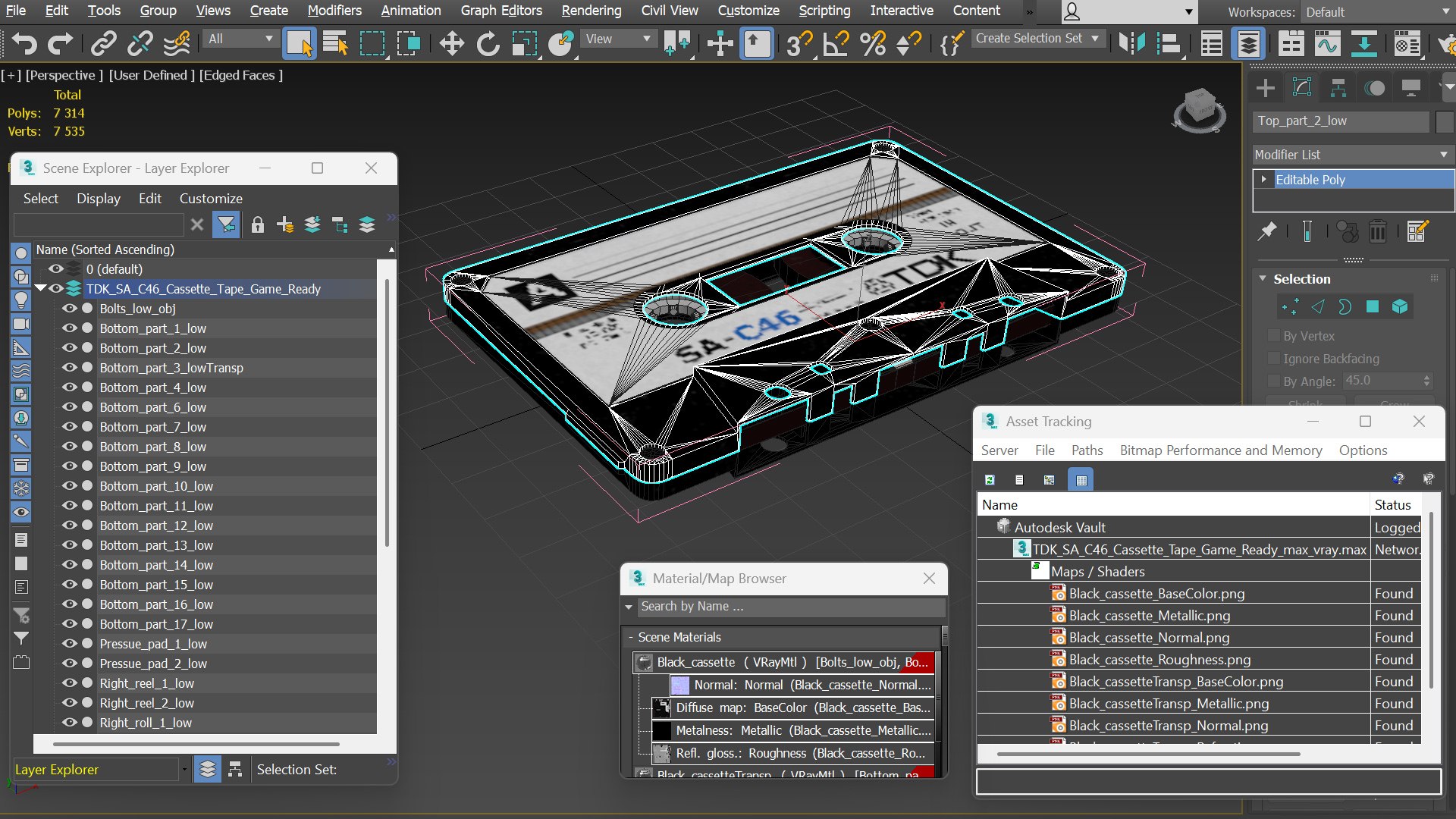Choose the Select and Rotate tool
1456x819 pixels.
tap(488, 44)
